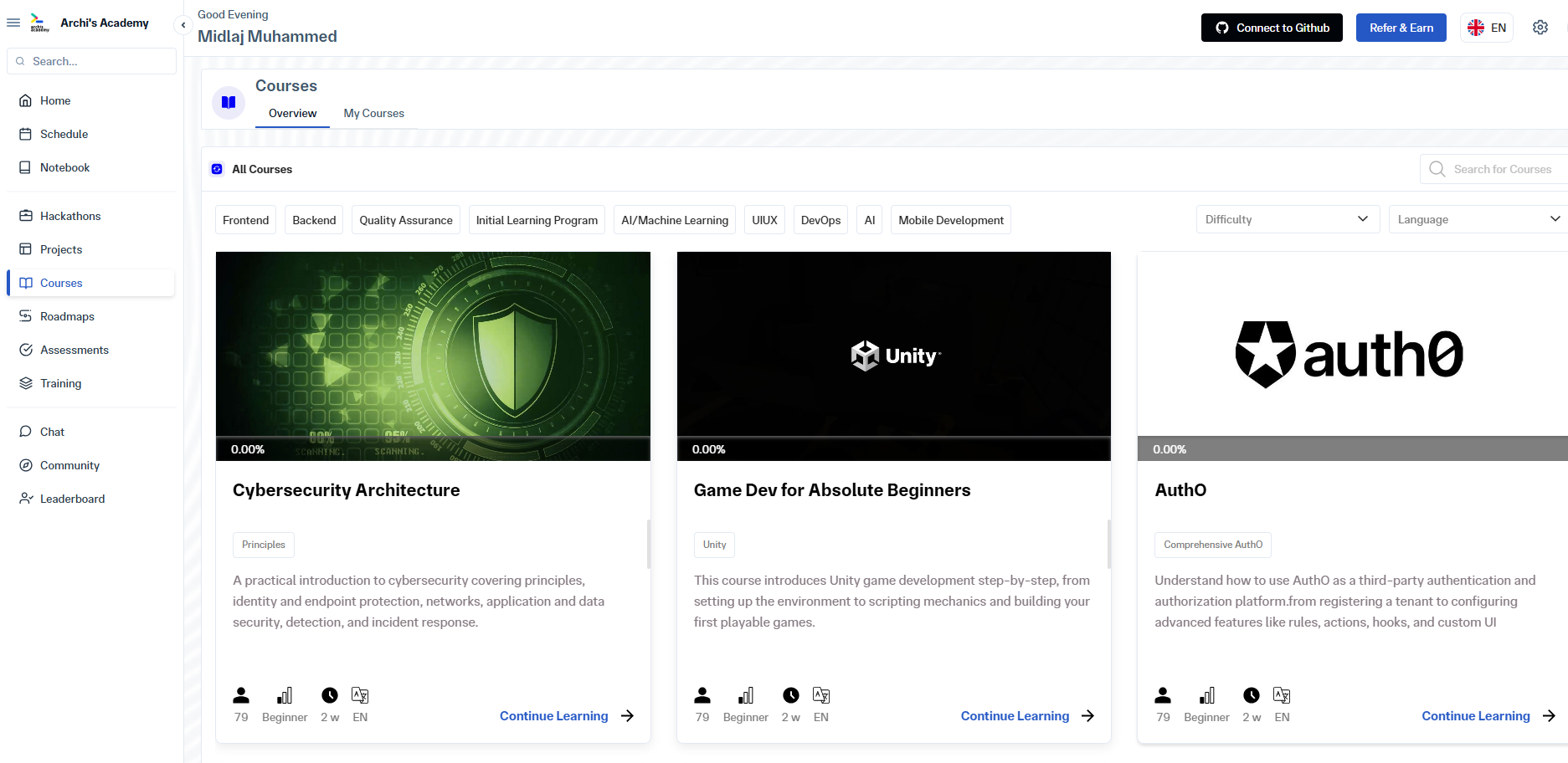The height and width of the screenshot is (763, 1568).
Task: Select the AI category chip
Action: (x=870, y=220)
